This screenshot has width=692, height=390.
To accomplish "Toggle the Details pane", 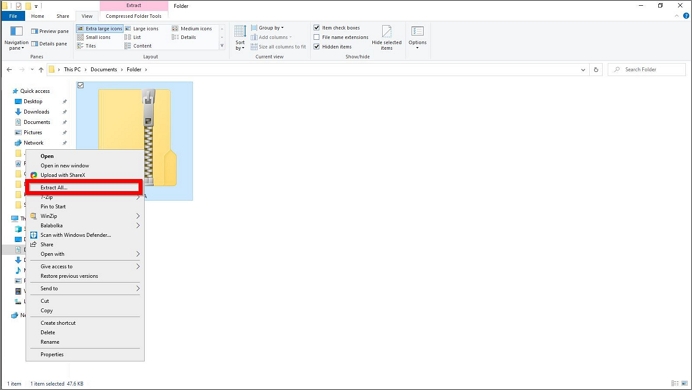I will click(x=49, y=44).
